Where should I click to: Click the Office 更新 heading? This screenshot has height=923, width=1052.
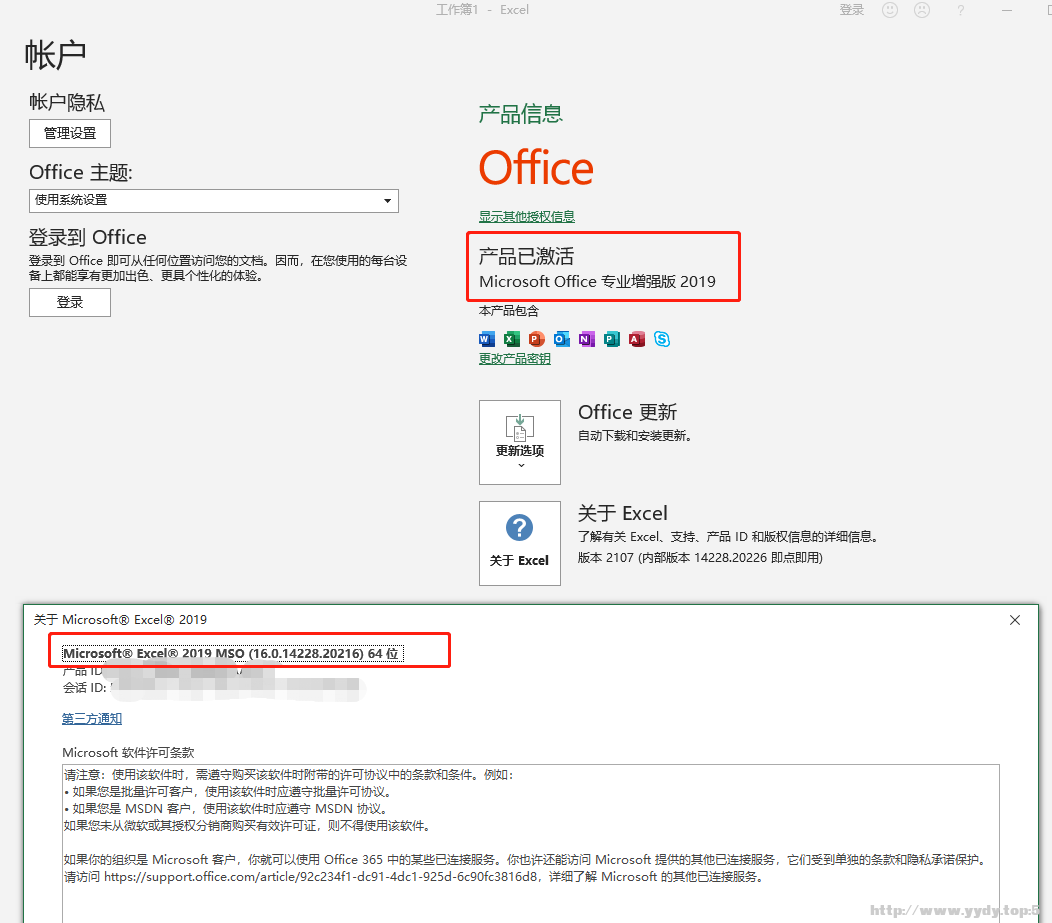point(627,412)
